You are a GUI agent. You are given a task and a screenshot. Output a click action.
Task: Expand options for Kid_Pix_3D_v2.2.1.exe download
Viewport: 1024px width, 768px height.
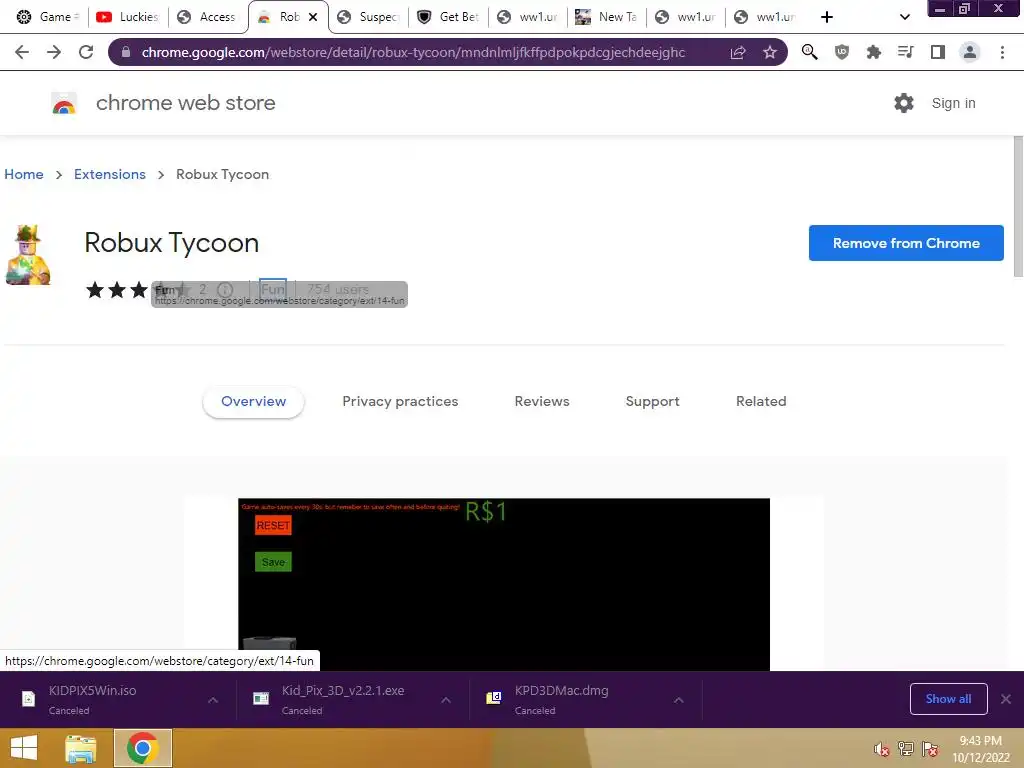pos(446,700)
